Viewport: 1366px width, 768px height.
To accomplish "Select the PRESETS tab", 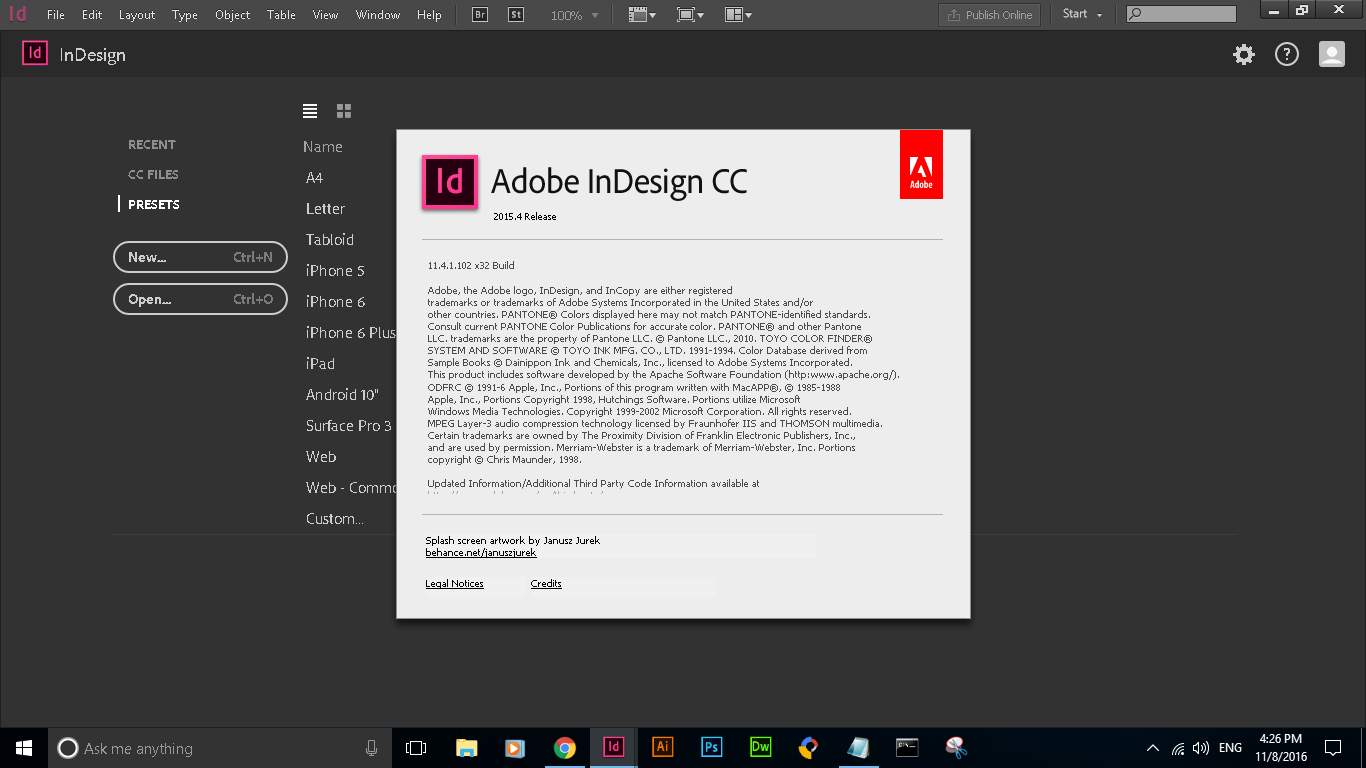I will [x=154, y=205].
